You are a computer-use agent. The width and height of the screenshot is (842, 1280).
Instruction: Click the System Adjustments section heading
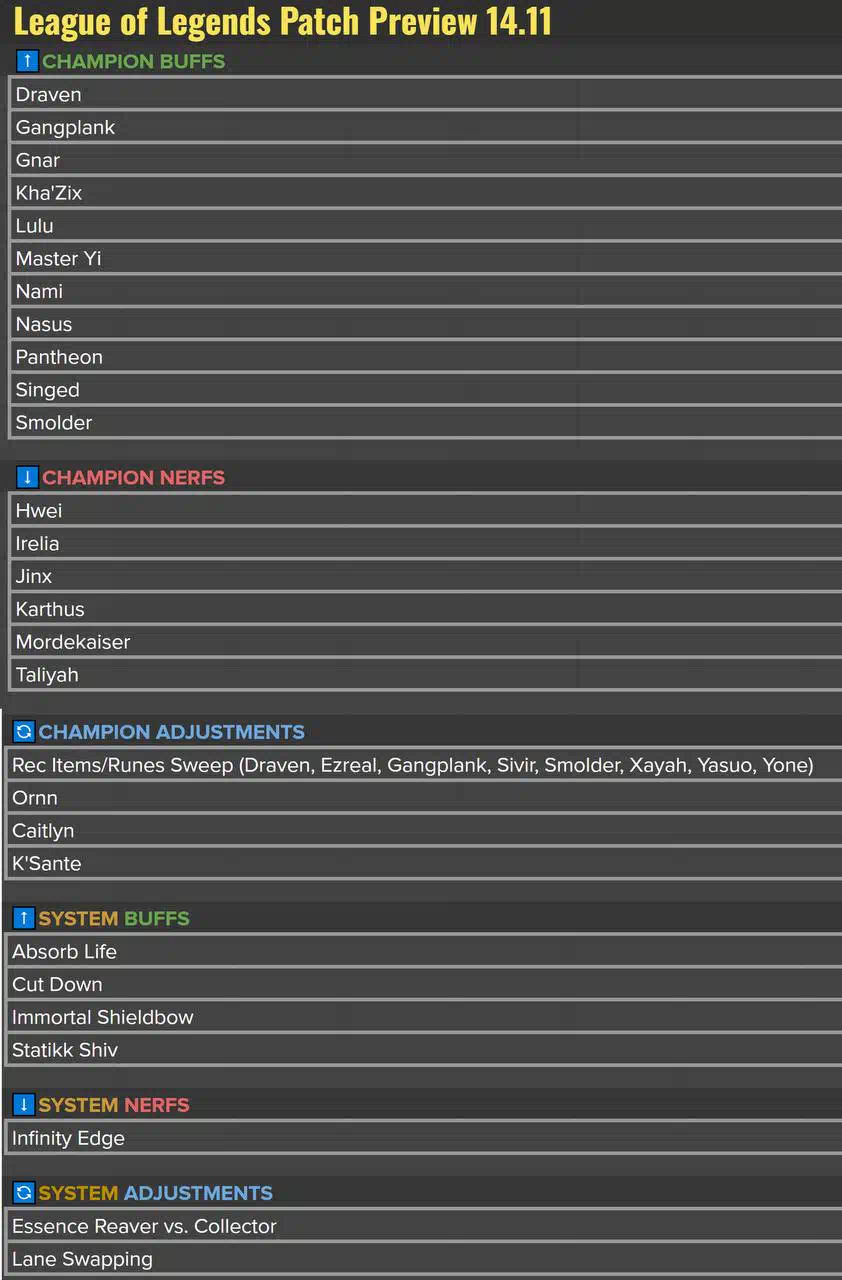pos(156,1193)
